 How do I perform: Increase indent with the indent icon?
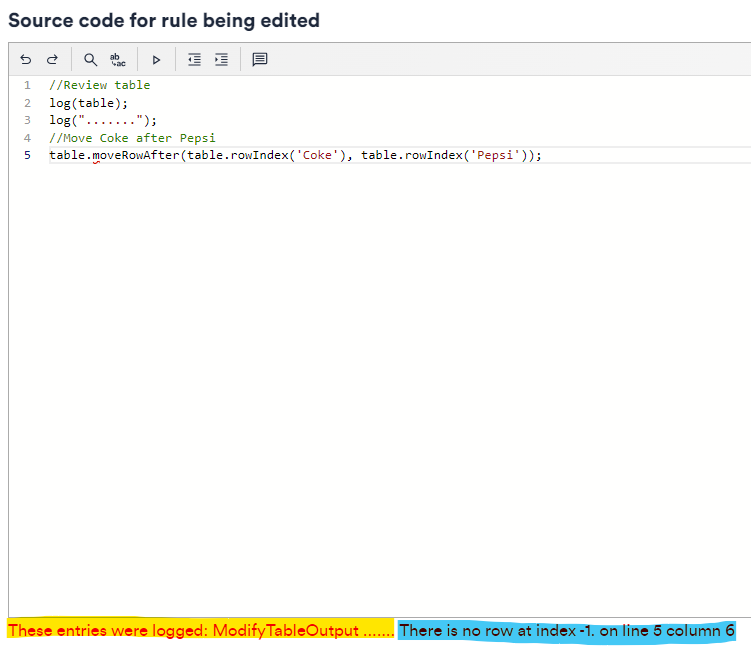click(221, 60)
